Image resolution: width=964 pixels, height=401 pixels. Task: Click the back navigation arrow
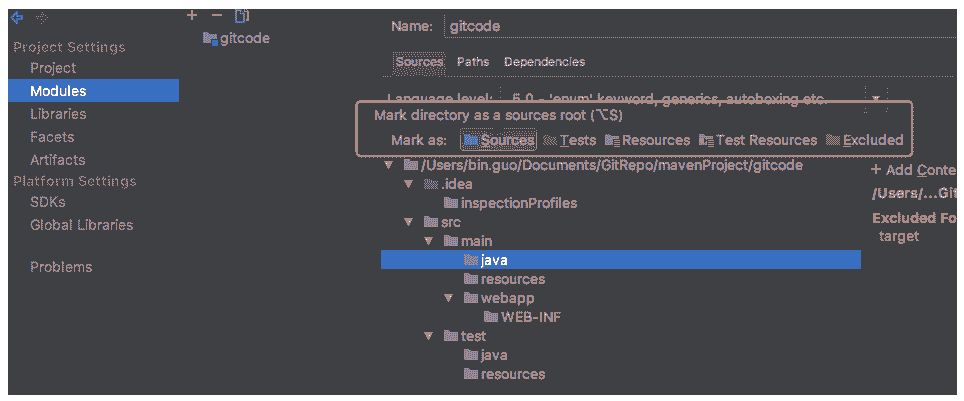coord(17,18)
